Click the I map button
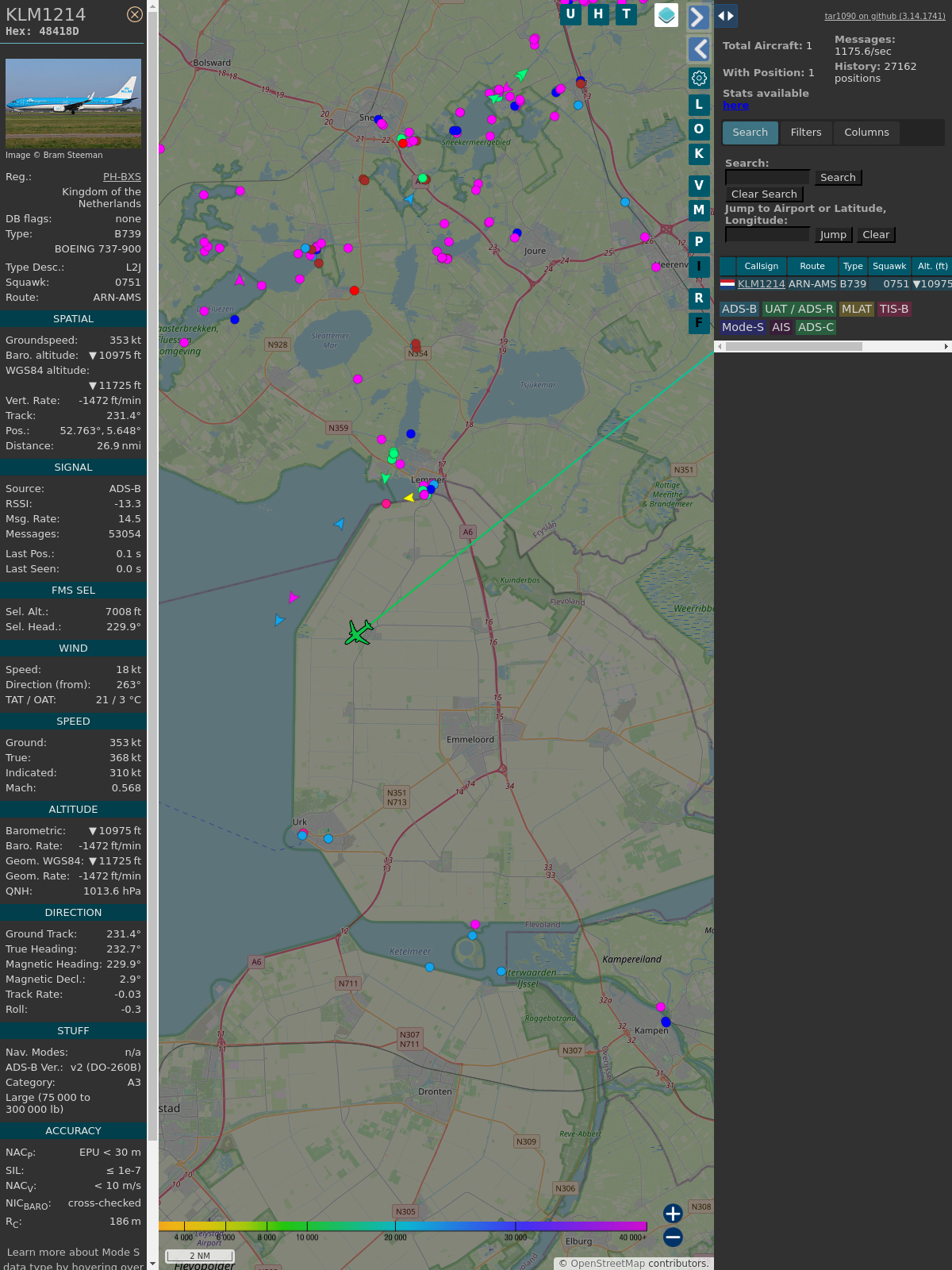This screenshot has height=1270, width=952. [699, 267]
